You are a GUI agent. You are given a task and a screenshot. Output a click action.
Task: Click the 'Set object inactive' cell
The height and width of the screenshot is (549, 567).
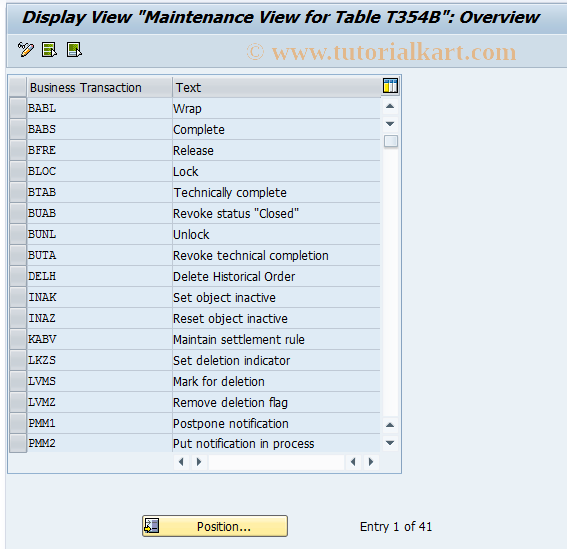point(277,297)
